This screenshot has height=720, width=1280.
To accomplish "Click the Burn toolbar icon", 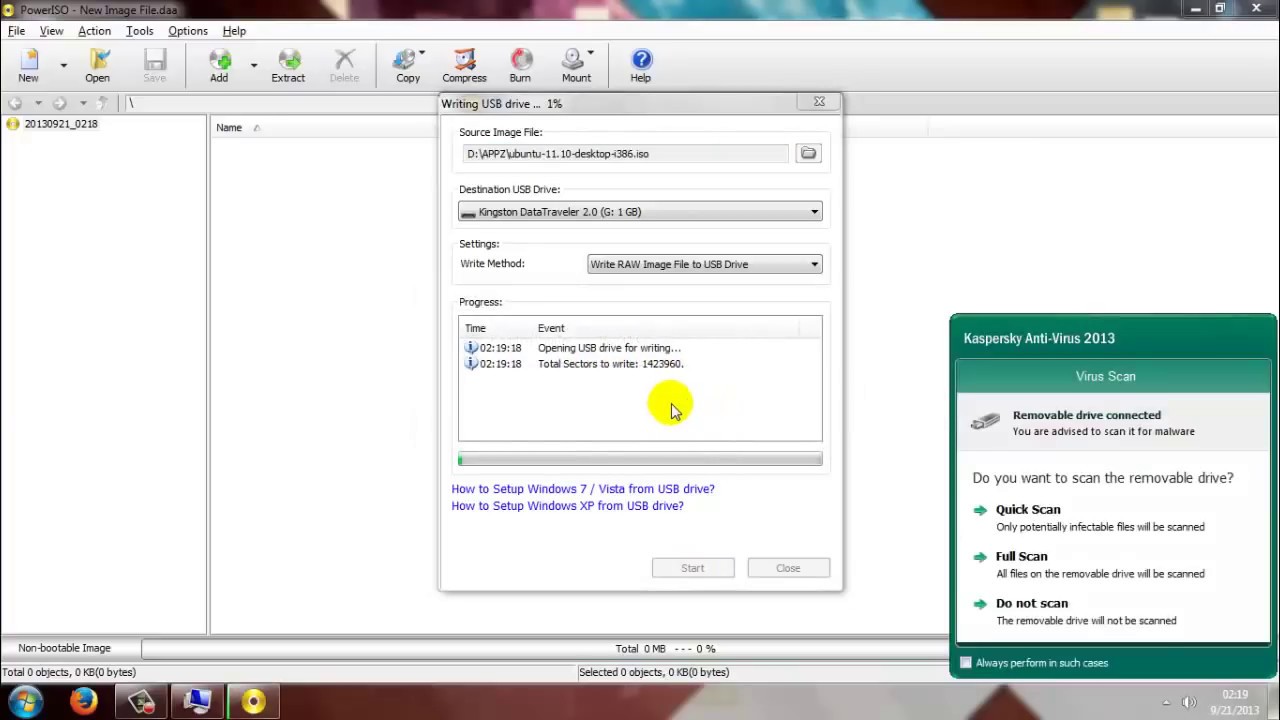I will tap(520, 66).
